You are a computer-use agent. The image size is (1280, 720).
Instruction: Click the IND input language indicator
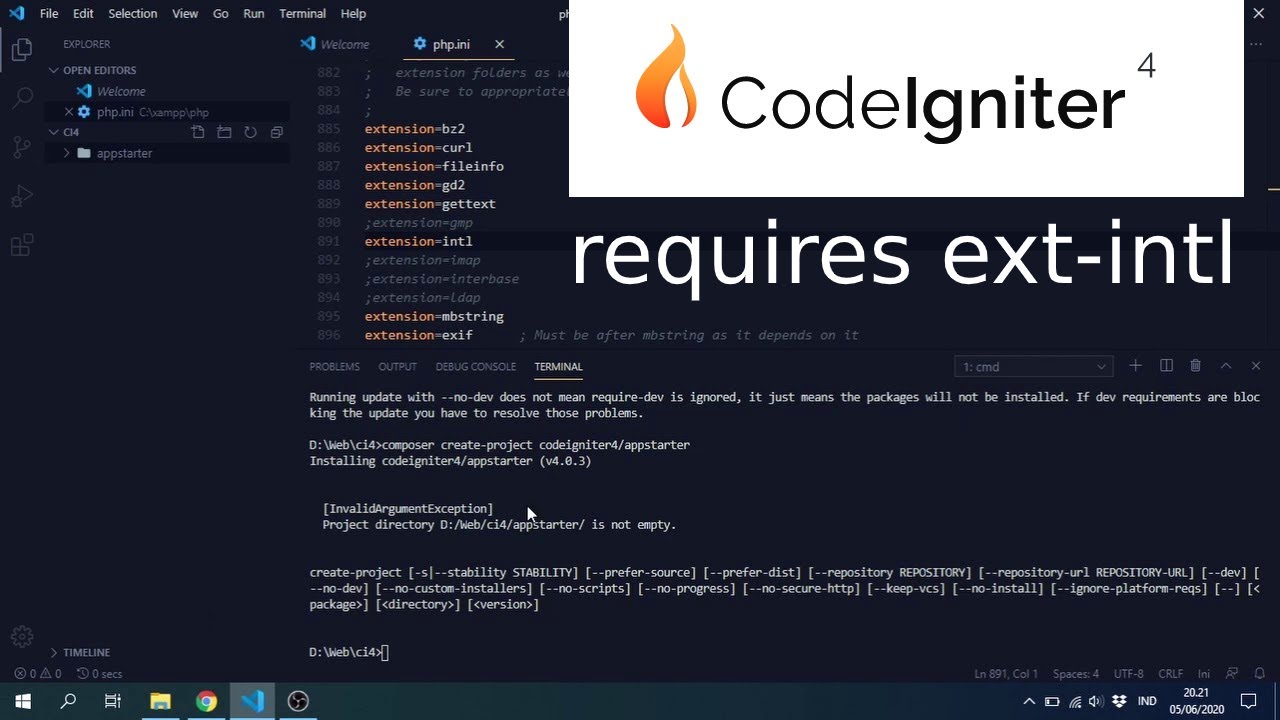1147,701
